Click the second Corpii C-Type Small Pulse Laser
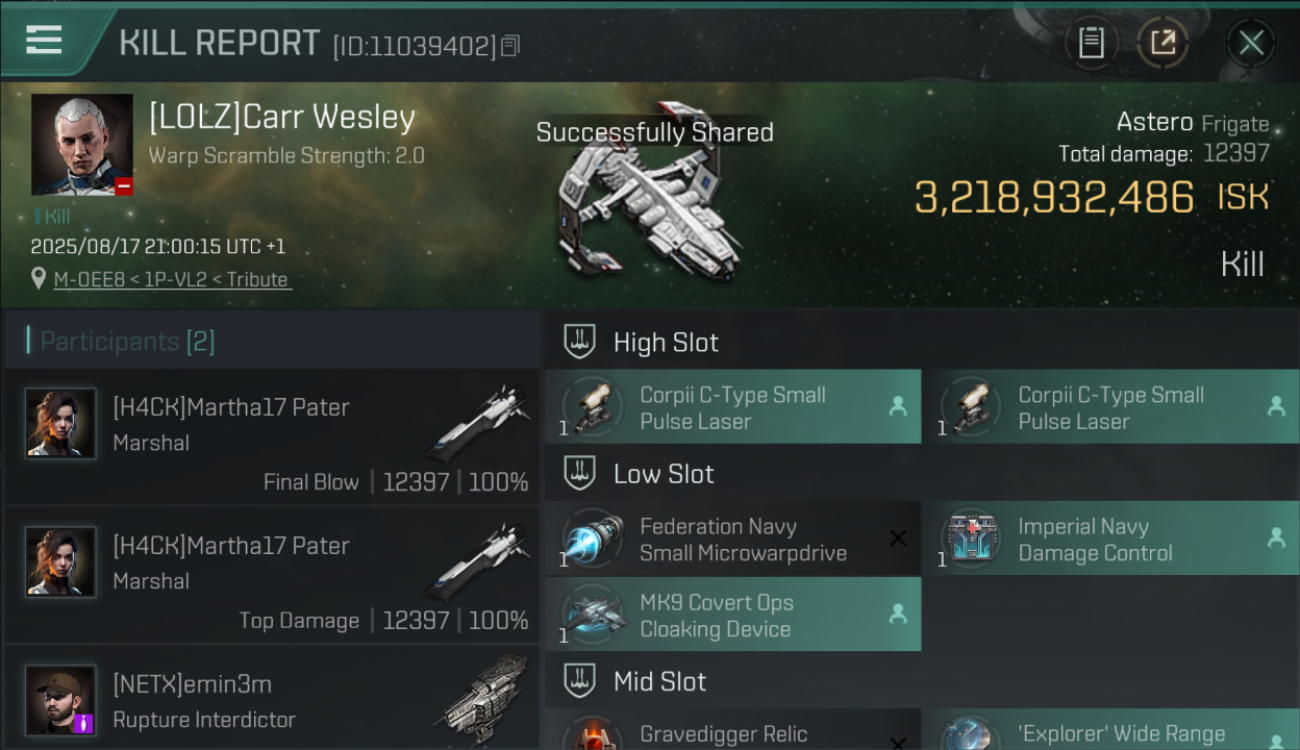 tap(1111, 408)
